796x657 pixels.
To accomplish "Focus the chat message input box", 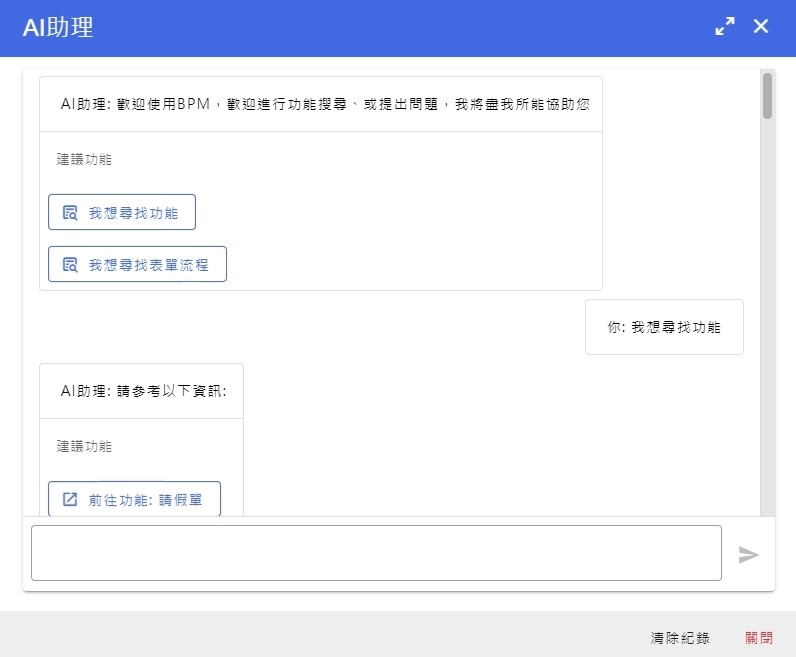I will pos(376,553).
